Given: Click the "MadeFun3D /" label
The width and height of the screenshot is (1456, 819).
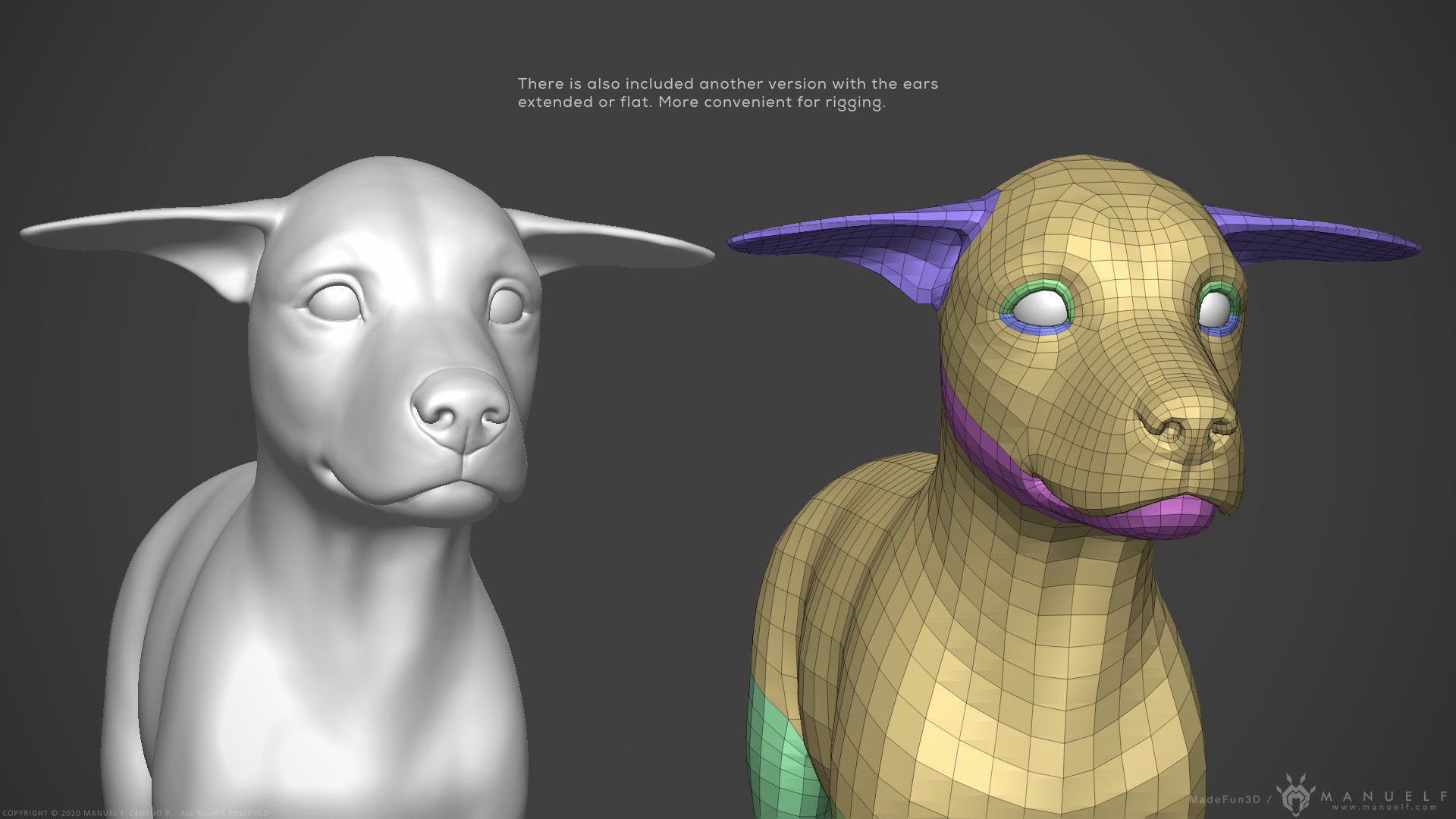Looking at the screenshot, I should click(1228, 799).
